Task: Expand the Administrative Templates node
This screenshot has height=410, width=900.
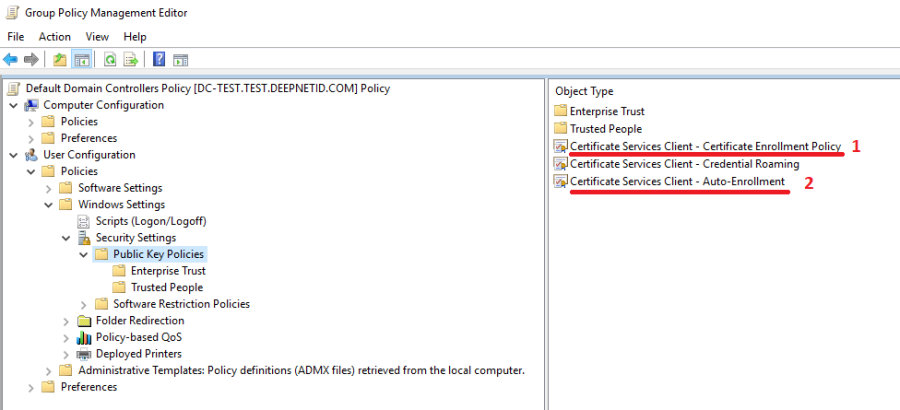Action: coord(48,370)
